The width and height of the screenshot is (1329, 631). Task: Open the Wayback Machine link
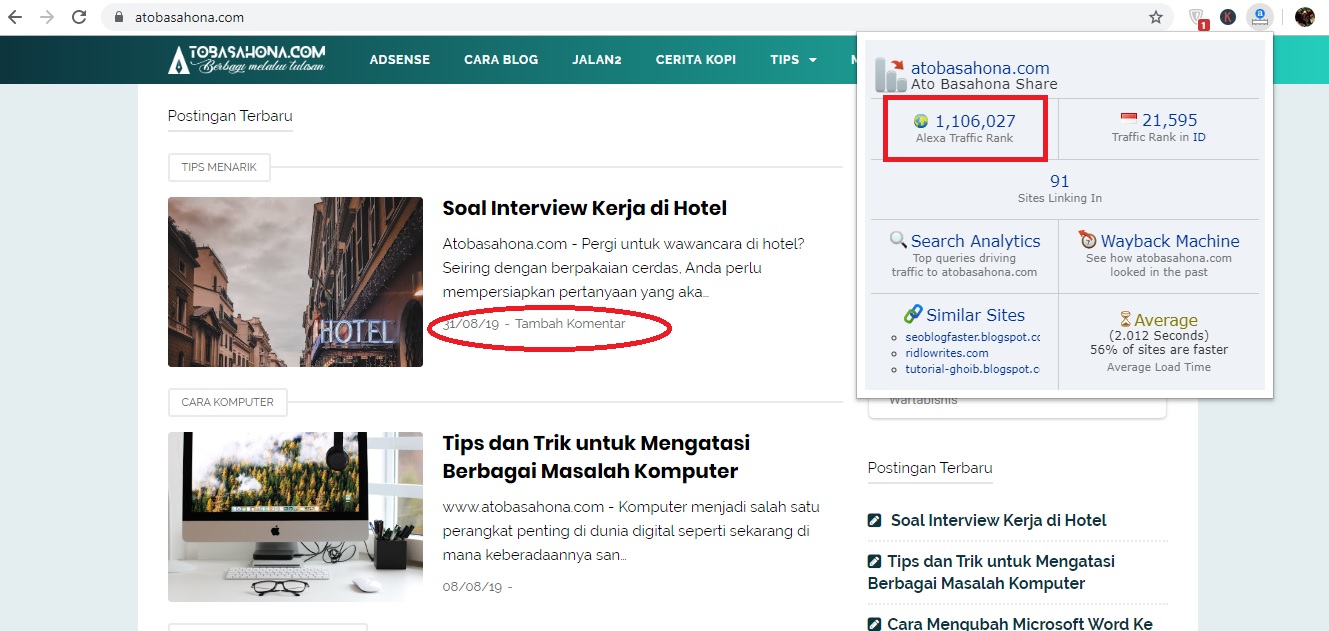pos(1170,241)
